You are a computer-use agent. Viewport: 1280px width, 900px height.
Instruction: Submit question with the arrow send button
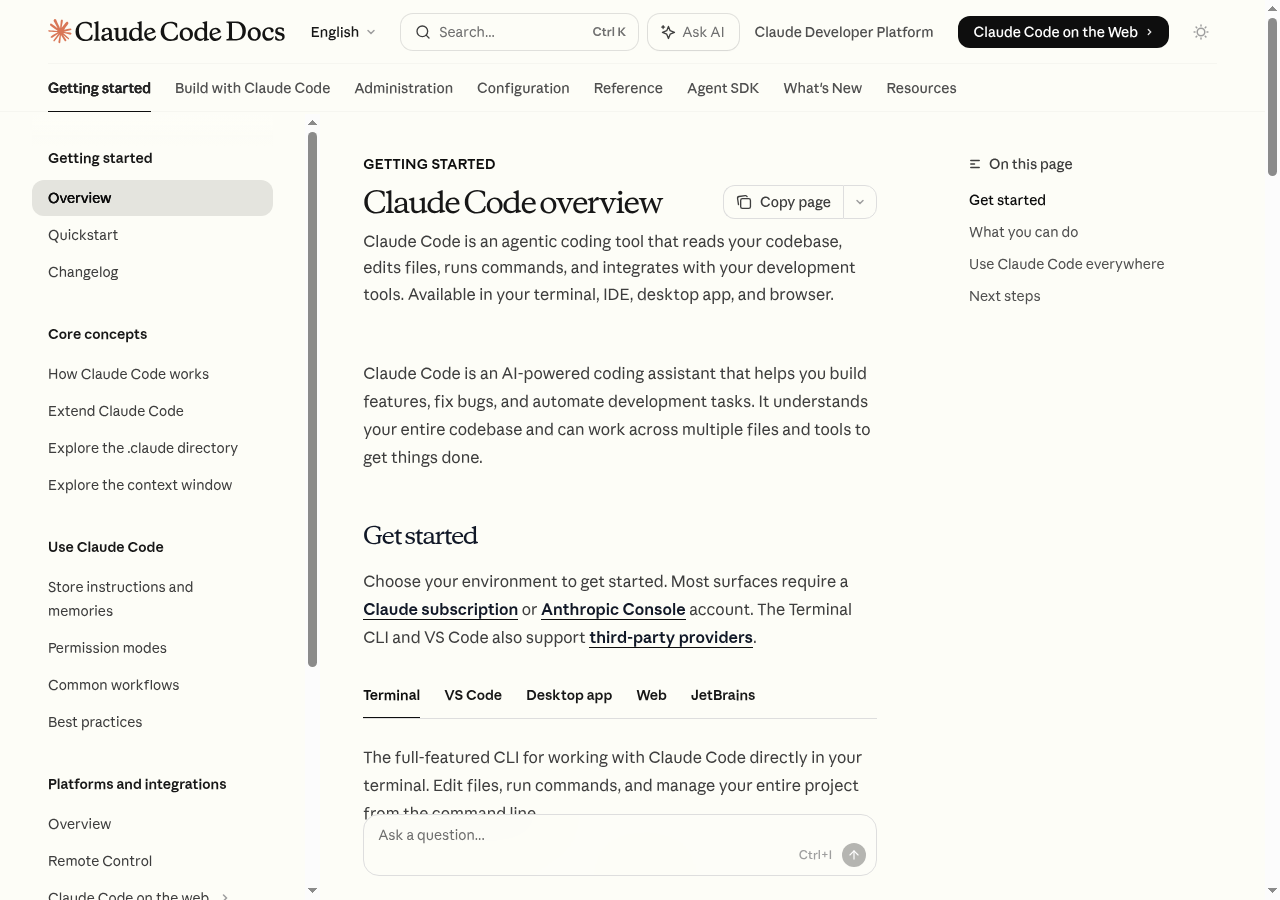[x=853, y=855]
